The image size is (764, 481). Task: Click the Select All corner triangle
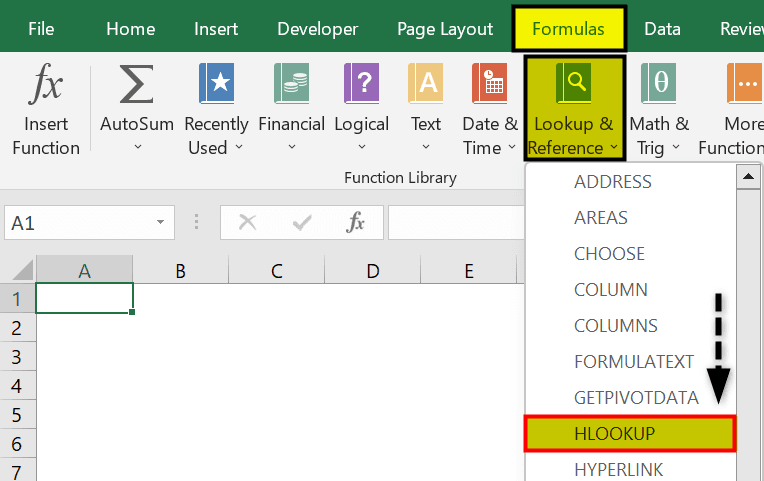pos(22,269)
